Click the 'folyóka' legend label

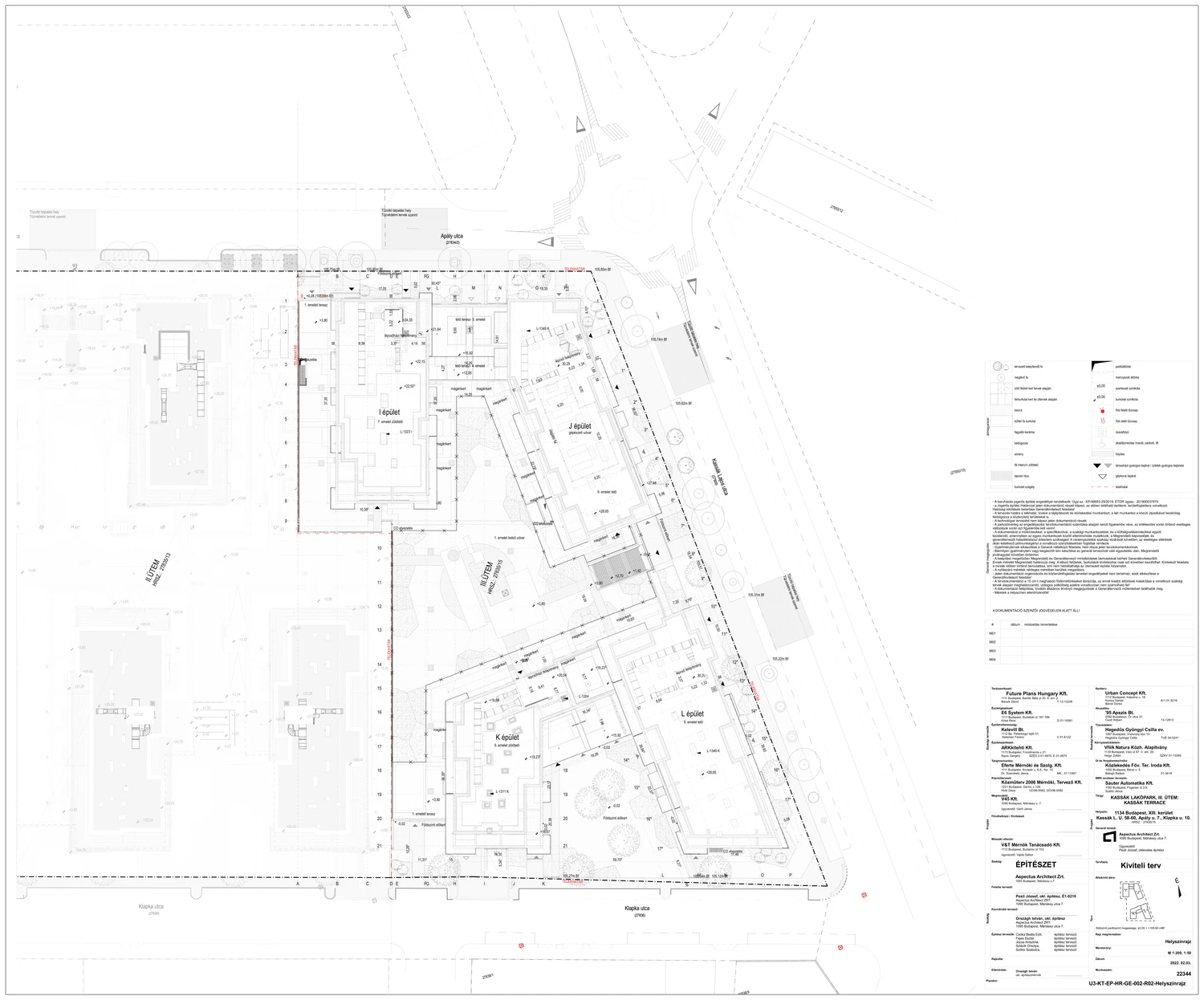click(x=1119, y=453)
